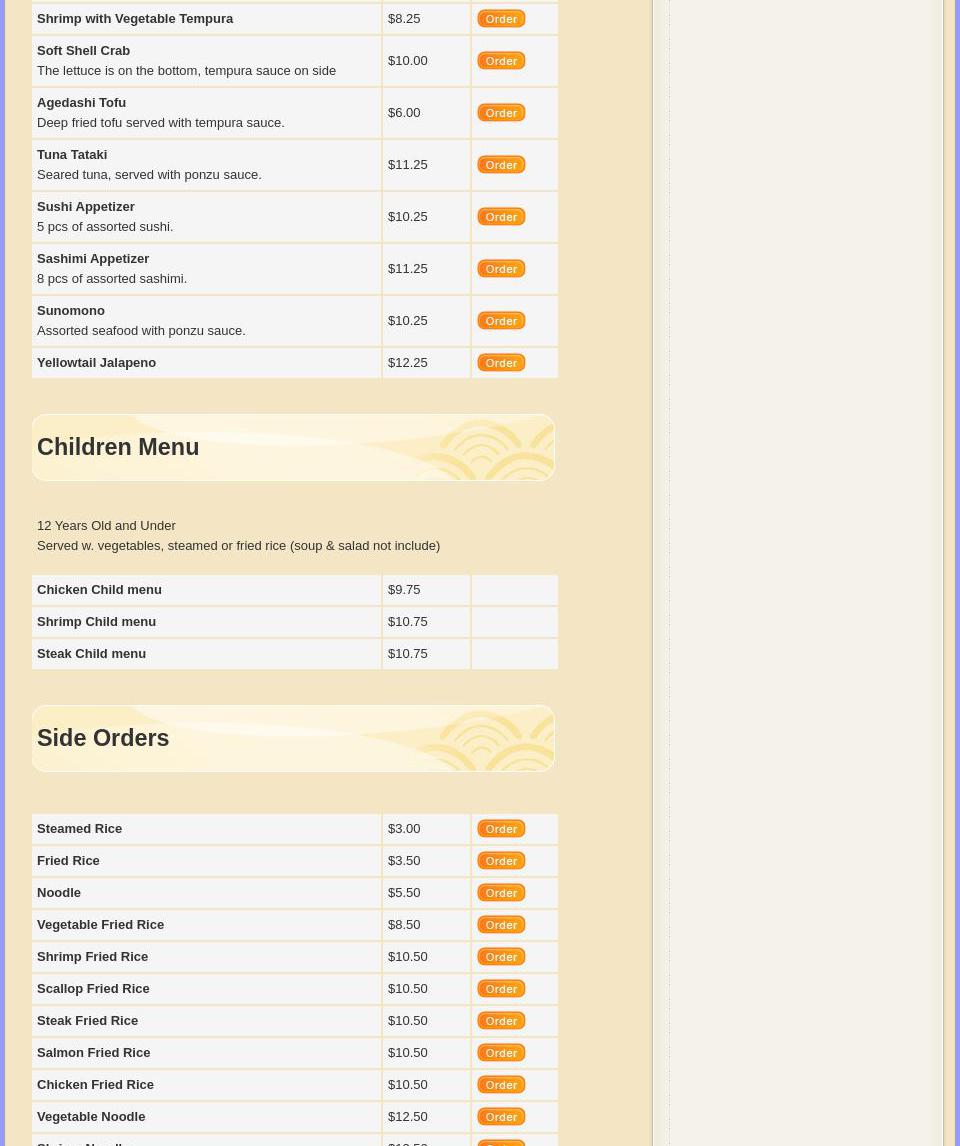Order the Agedashi Tofu appetizer
Image resolution: width=960 pixels, height=1146 pixels.
tap(501, 113)
